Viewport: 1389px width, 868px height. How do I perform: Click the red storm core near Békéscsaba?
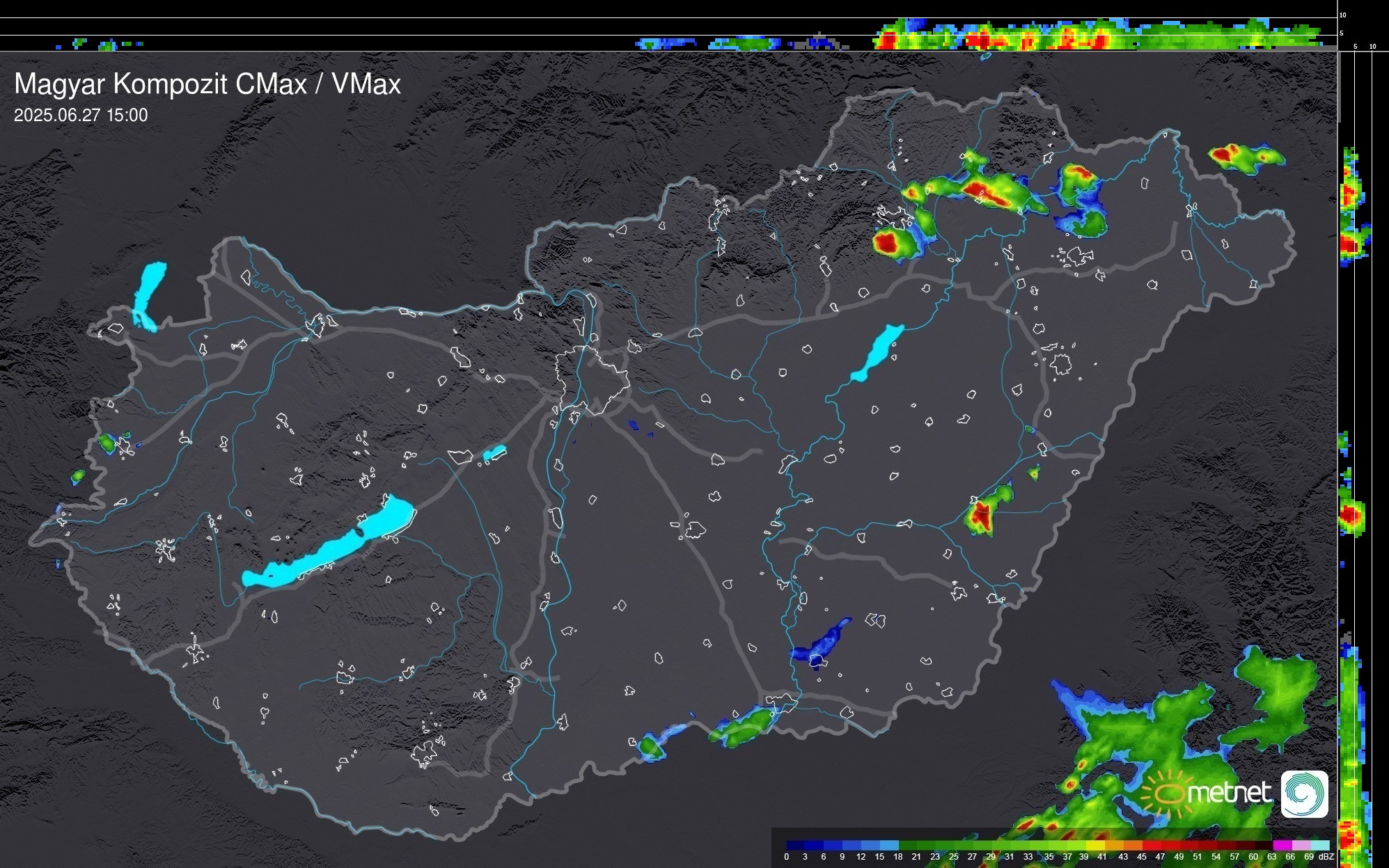coord(981,514)
